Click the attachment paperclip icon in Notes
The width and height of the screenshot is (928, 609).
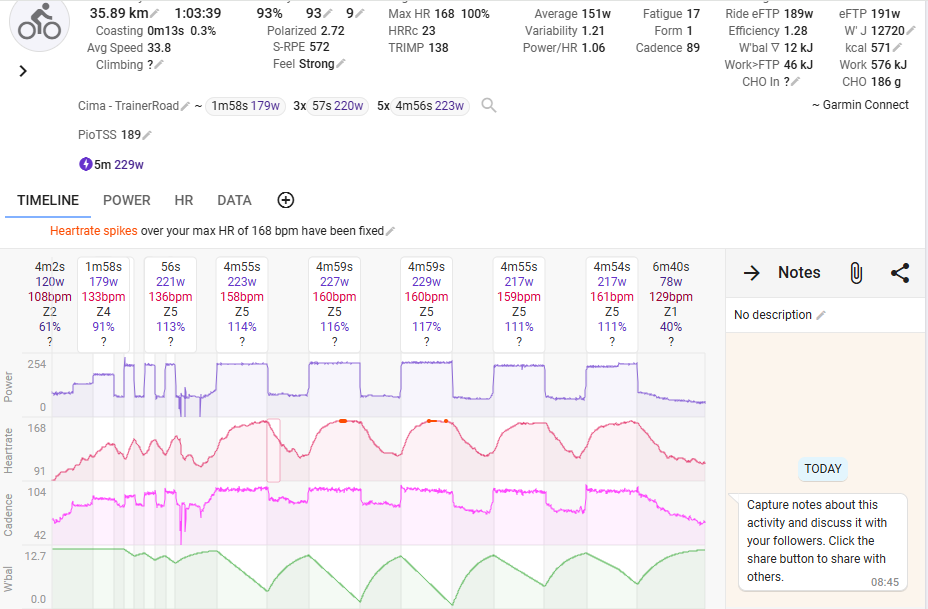(856, 273)
